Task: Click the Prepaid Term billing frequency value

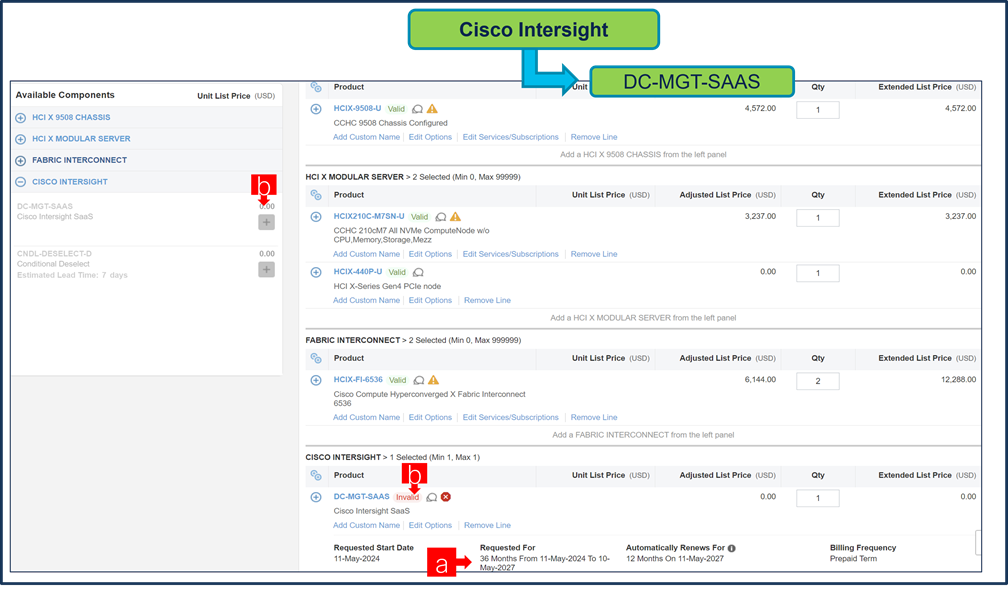Action: point(853,559)
